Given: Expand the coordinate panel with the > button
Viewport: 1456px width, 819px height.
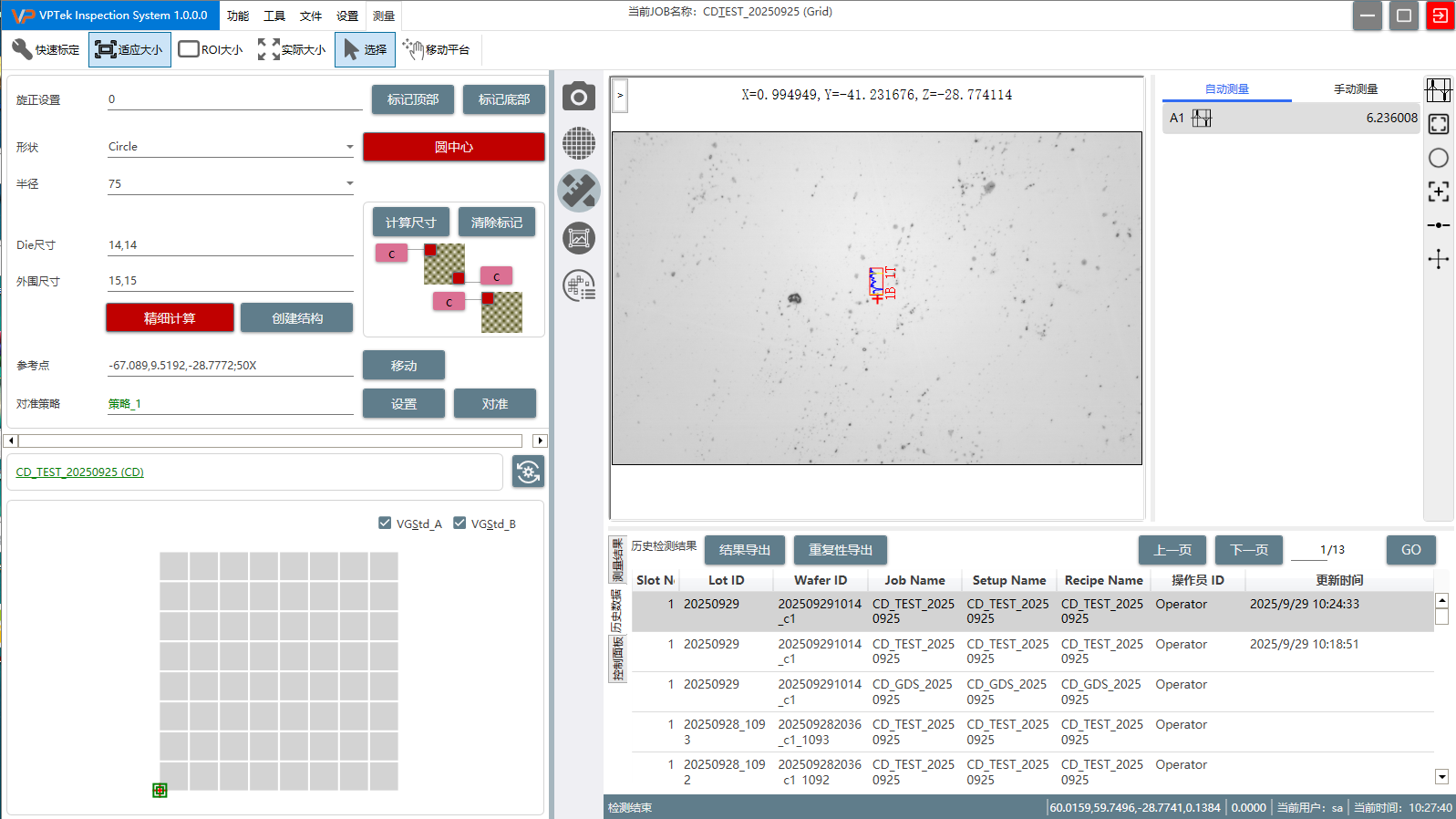Looking at the screenshot, I should coord(620,95).
